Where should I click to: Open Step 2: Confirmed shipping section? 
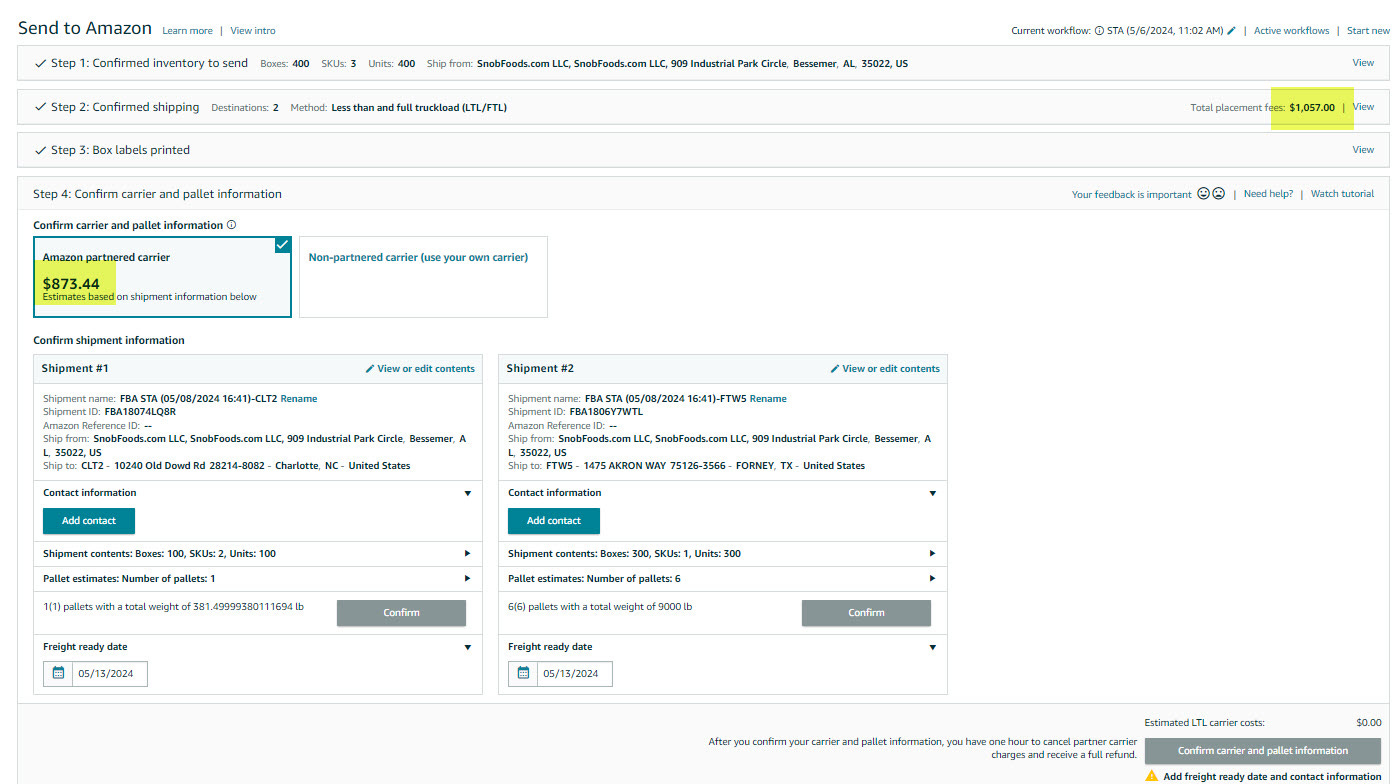703,107
